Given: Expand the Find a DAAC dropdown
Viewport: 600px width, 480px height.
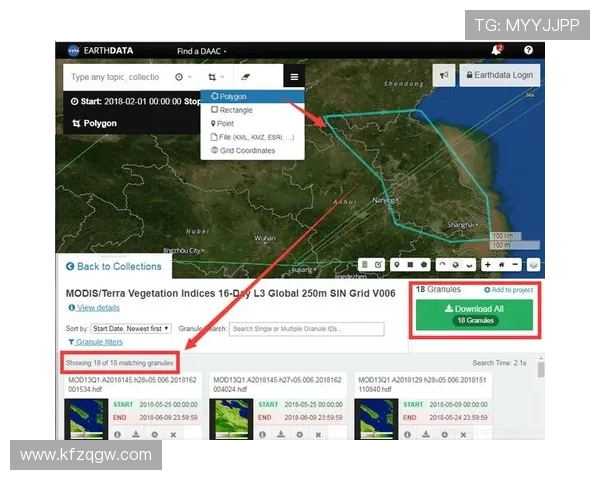Looking at the screenshot, I should coord(202,50).
